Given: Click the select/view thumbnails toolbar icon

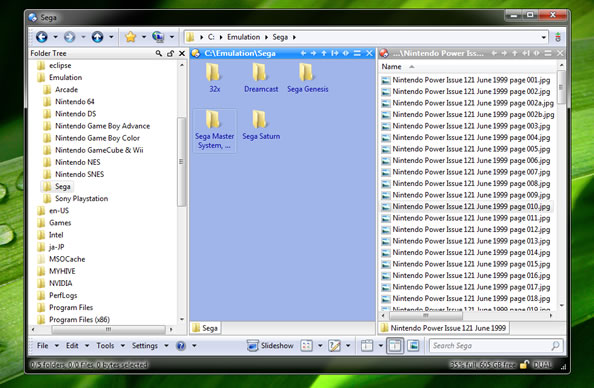Looking at the screenshot, I should 306,346.
